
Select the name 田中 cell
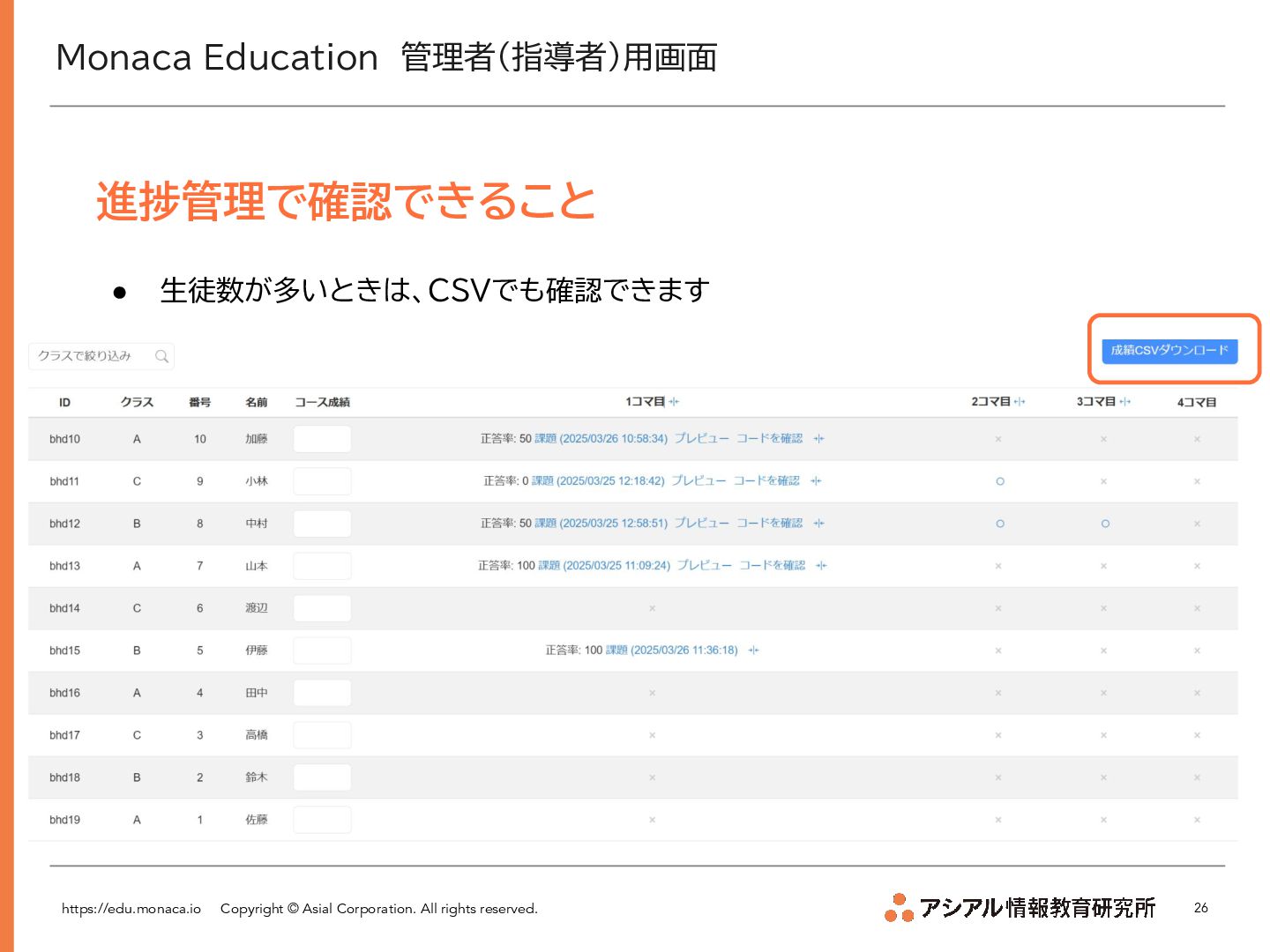(257, 693)
